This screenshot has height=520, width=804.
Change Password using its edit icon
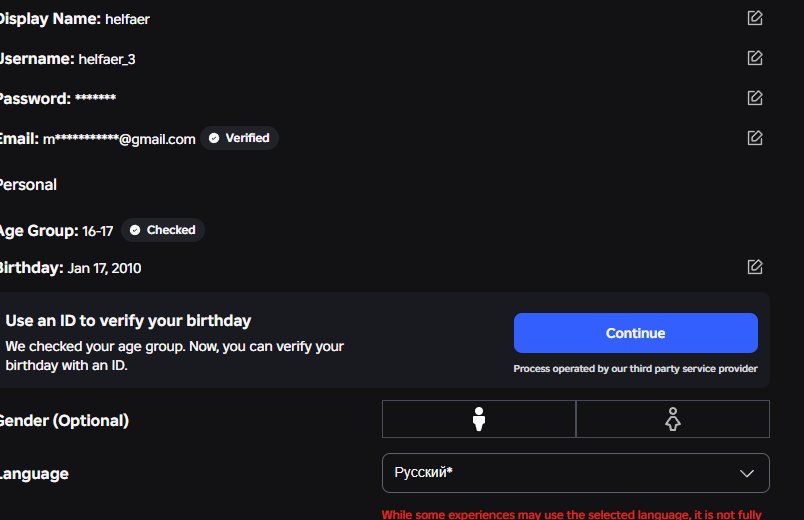755,97
